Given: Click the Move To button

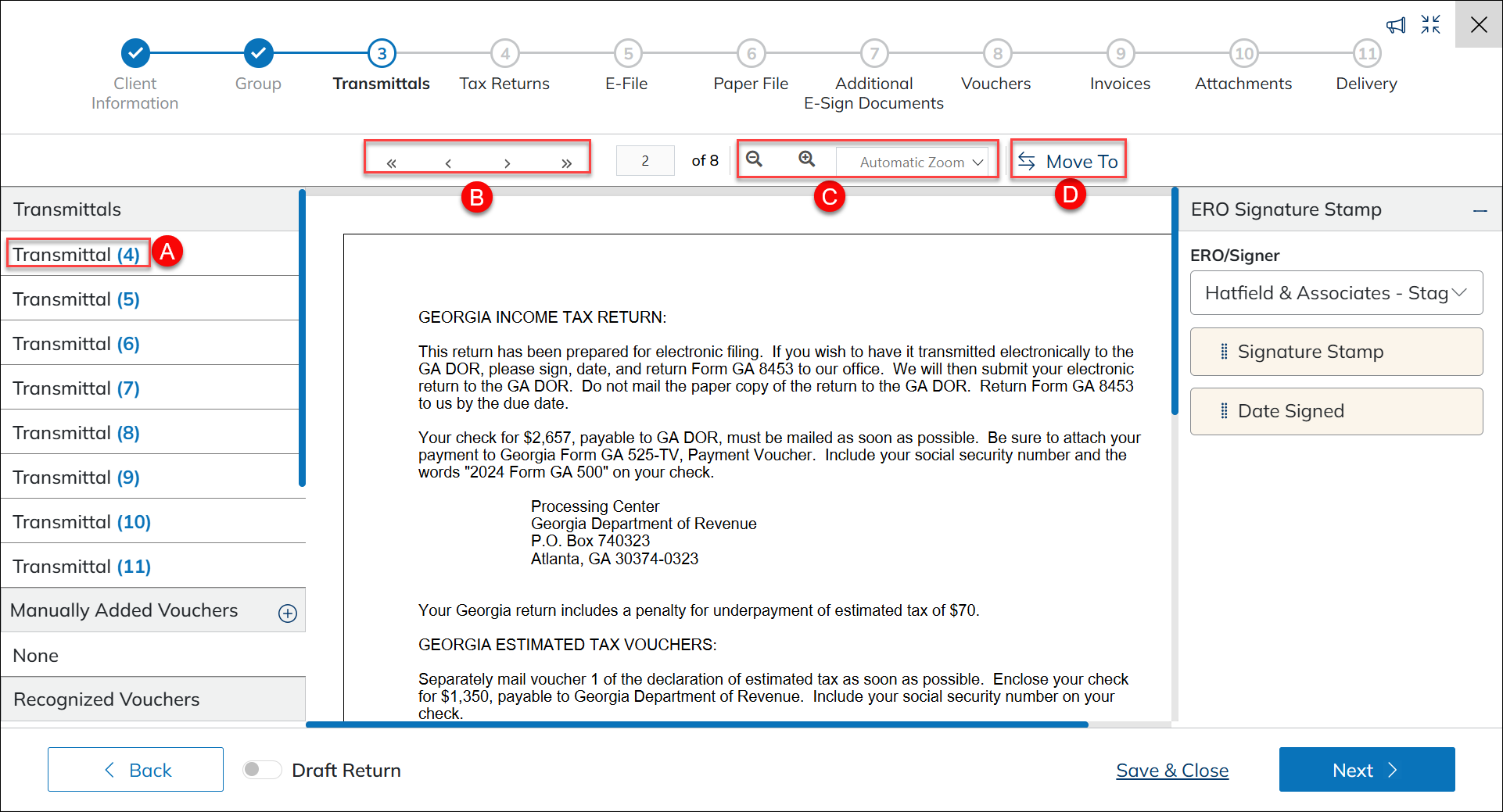Looking at the screenshot, I should (1068, 161).
